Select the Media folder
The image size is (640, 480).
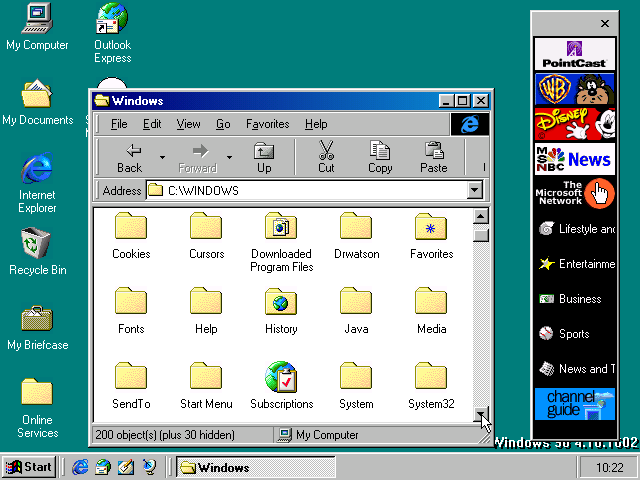point(431,311)
